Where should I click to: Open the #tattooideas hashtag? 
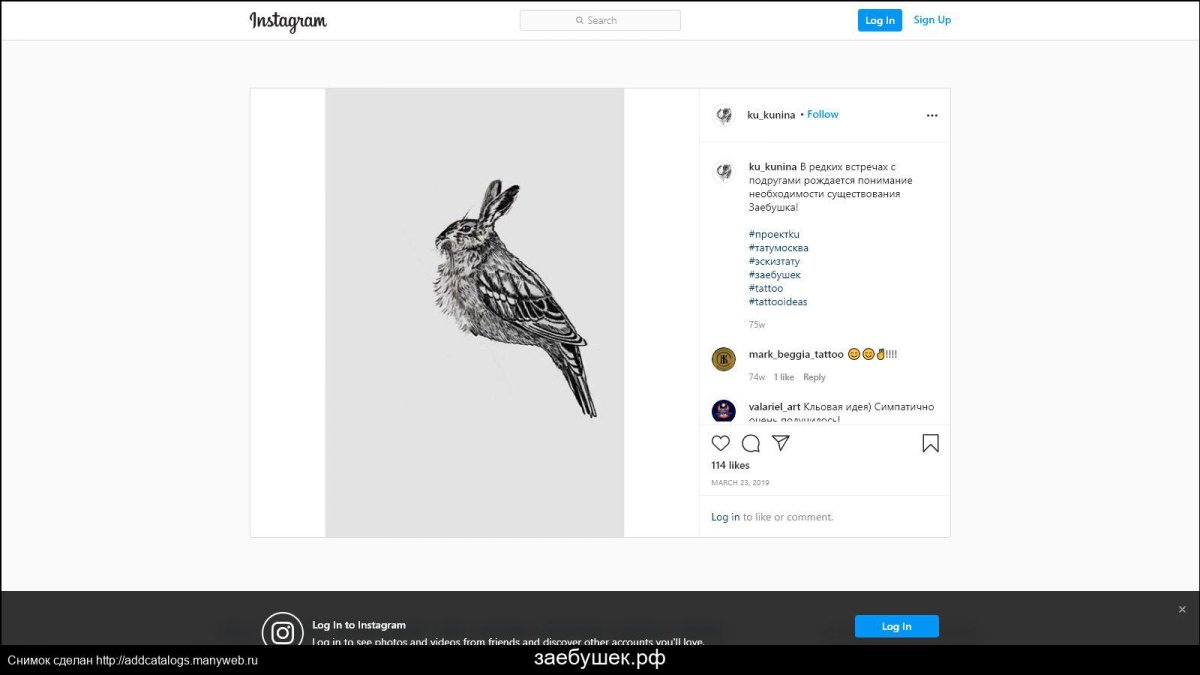pyautogui.click(x=777, y=302)
